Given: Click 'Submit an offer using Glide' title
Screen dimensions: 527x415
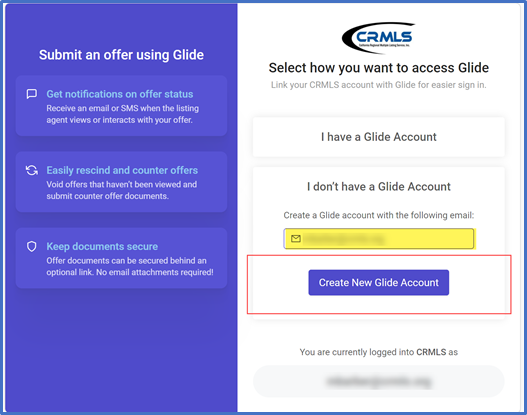Looking at the screenshot, I should click(x=121, y=55).
